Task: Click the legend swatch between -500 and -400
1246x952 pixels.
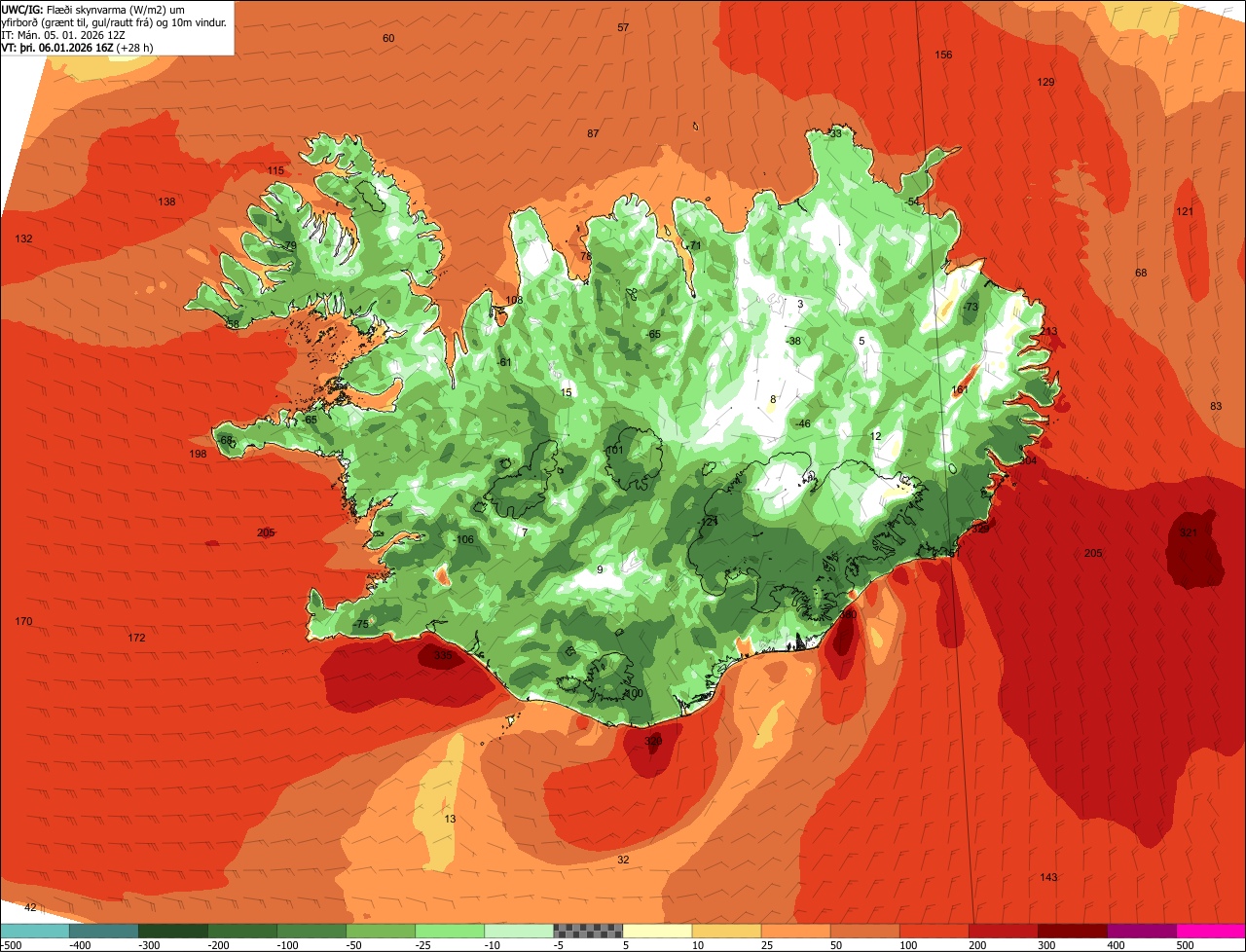Action: (x=35, y=931)
